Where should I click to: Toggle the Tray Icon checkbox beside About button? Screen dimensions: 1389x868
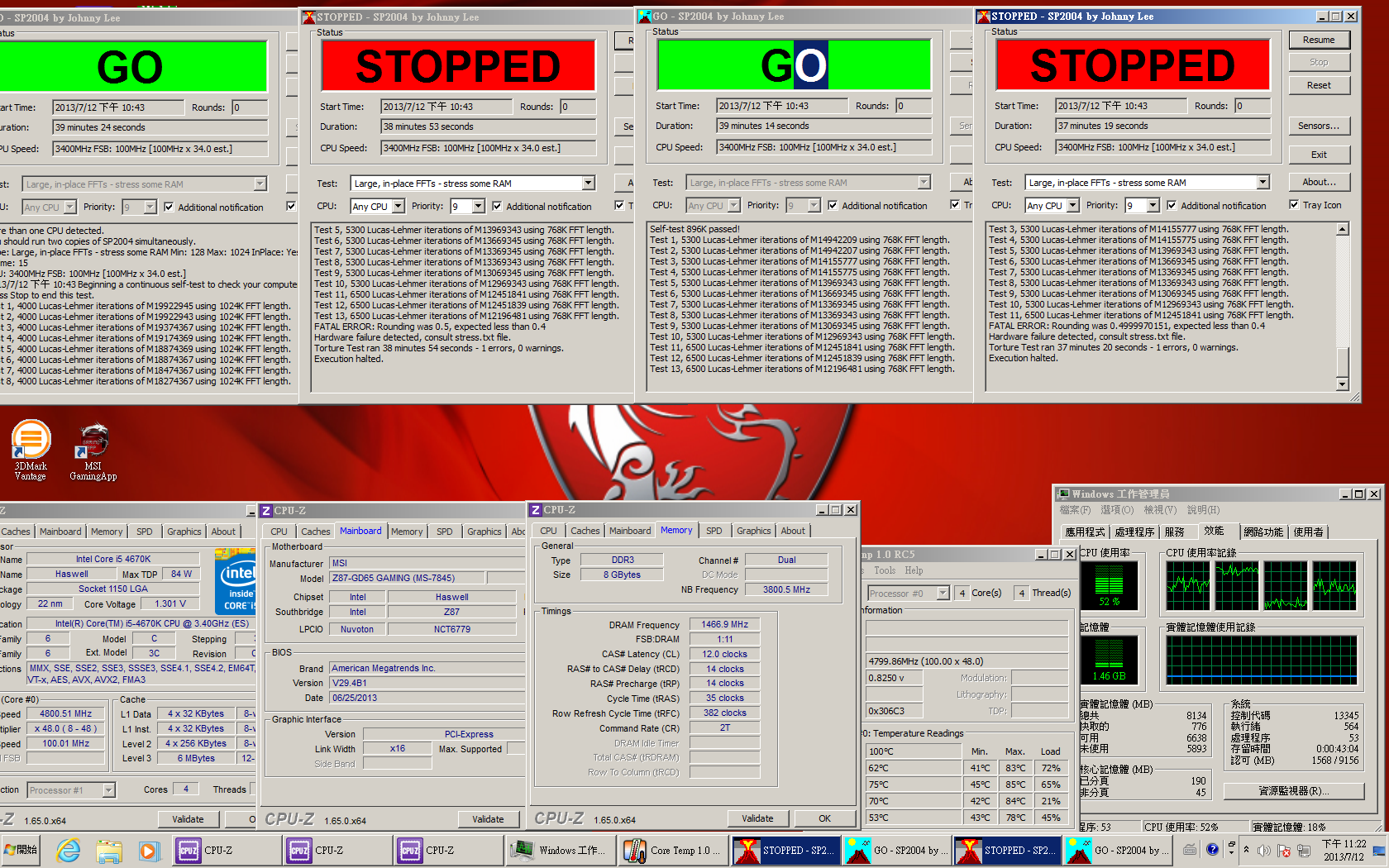(x=1294, y=205)
